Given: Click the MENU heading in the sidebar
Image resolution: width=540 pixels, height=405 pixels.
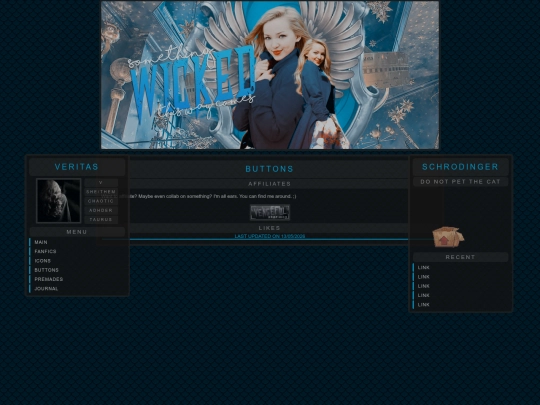Looking at the screenshot, I should coord(77,232).
